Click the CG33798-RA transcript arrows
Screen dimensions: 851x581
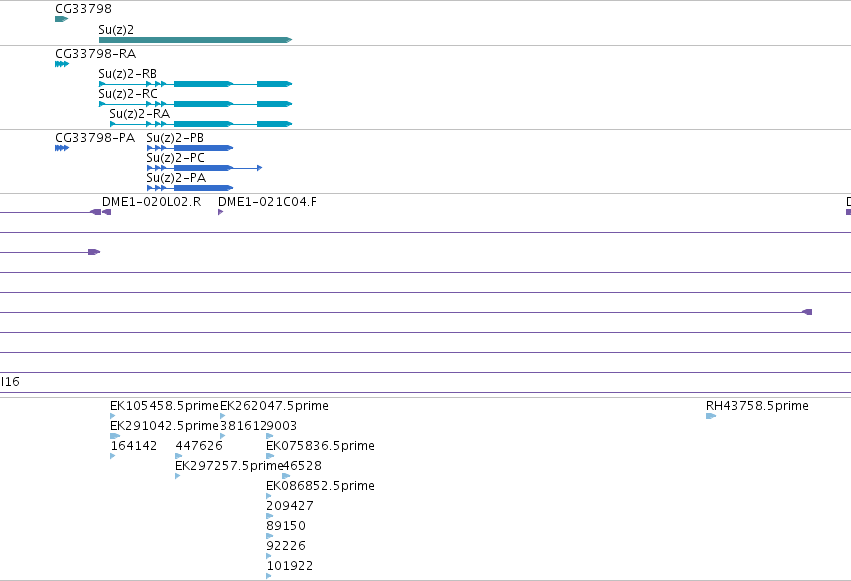(62, 64)
